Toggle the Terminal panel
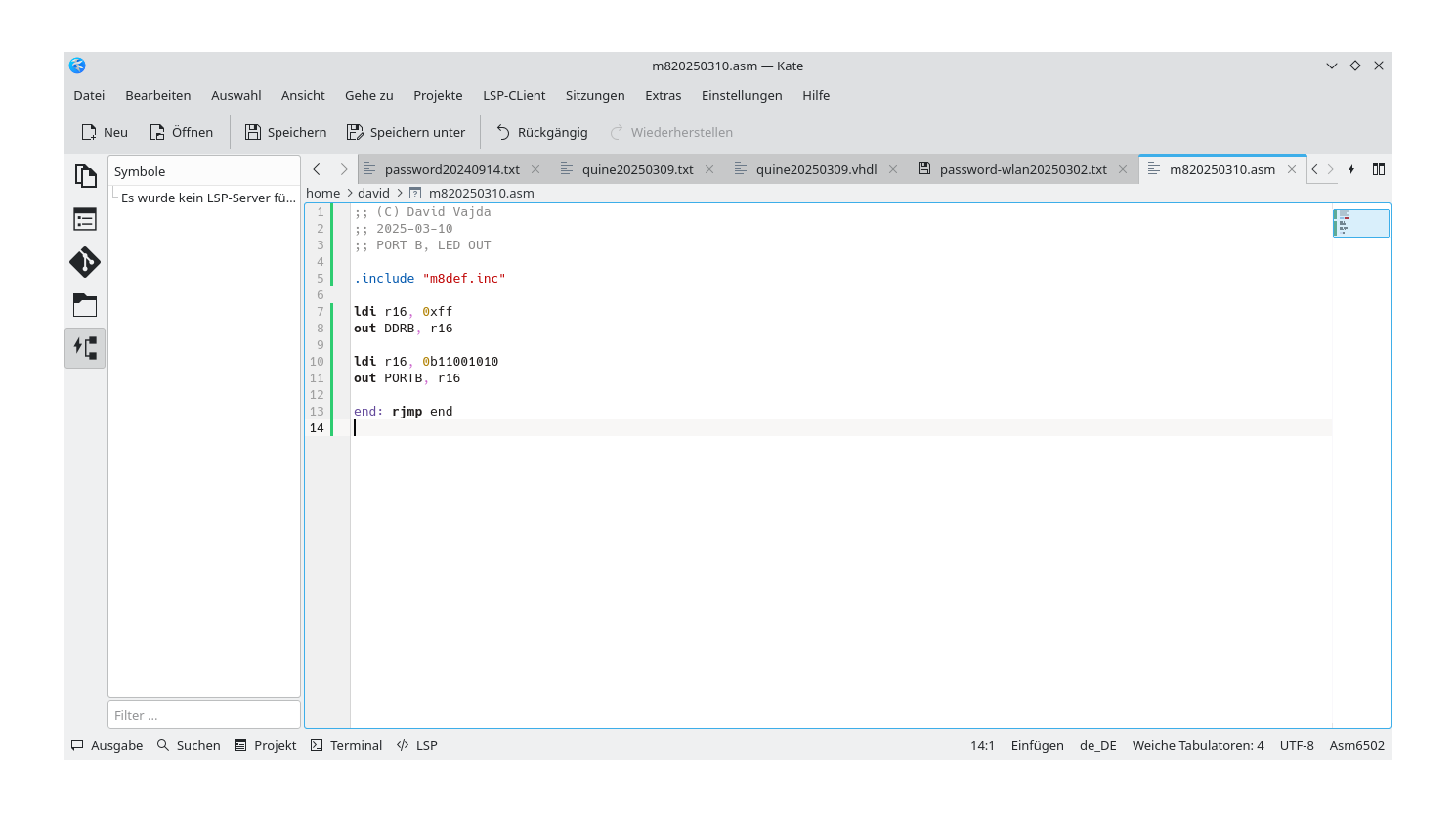Image resolution: width=1456 pixels, height=835 pixels. point(346,745)
